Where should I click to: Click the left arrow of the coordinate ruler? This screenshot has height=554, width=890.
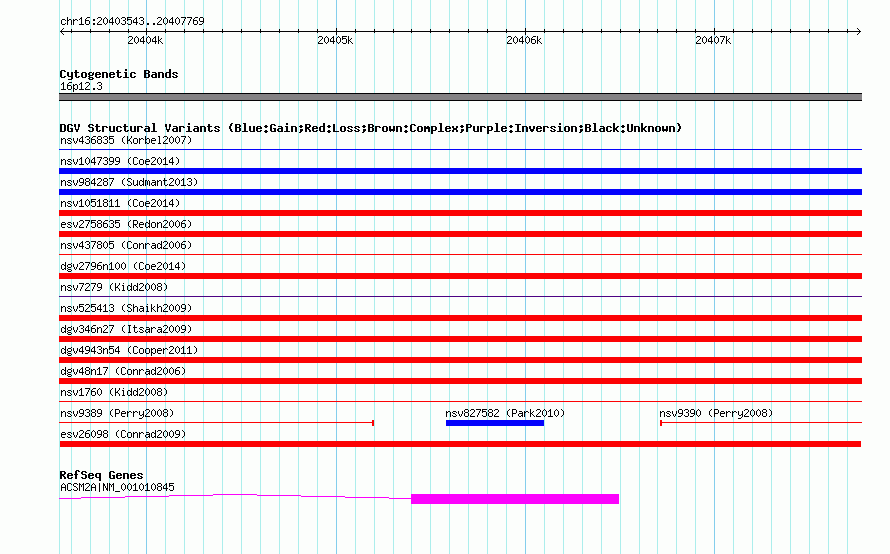62,31
